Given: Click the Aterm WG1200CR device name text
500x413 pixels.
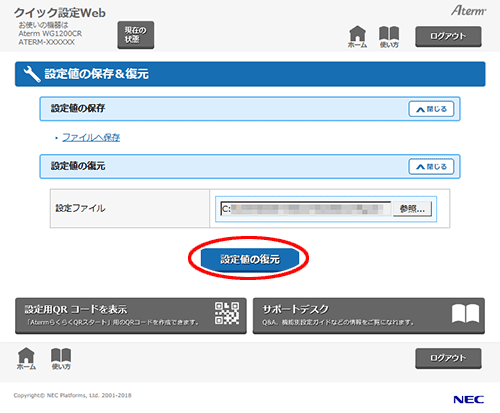Looking at the screenshot, I should 50,34.
